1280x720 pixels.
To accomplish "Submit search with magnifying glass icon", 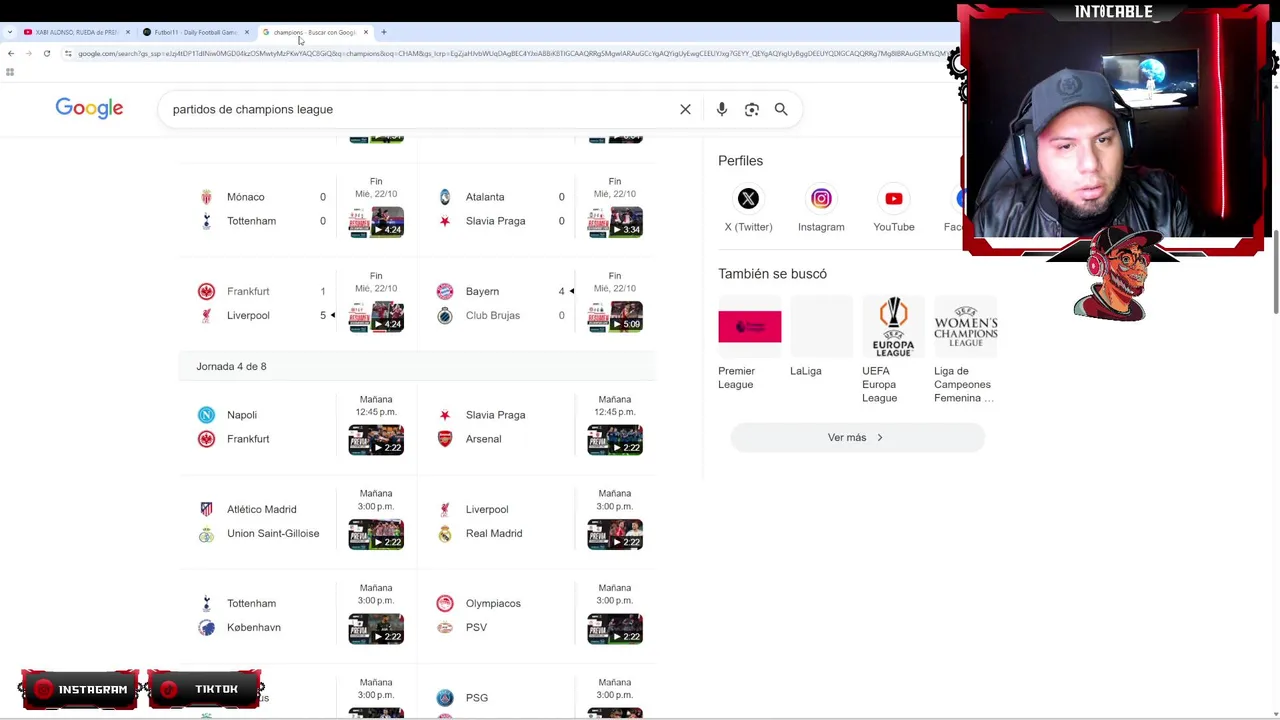I will click(781, 109).
